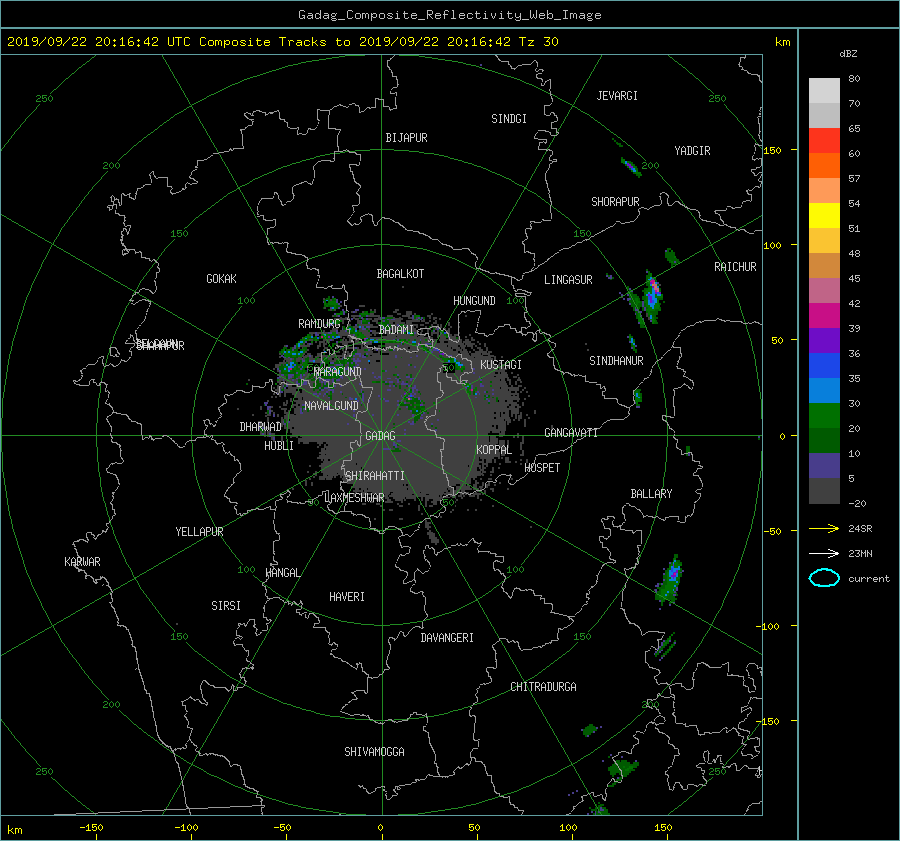The image size is (900, 841).
Task: Click the JEVARGI city label
Action: tap(617, 96)
